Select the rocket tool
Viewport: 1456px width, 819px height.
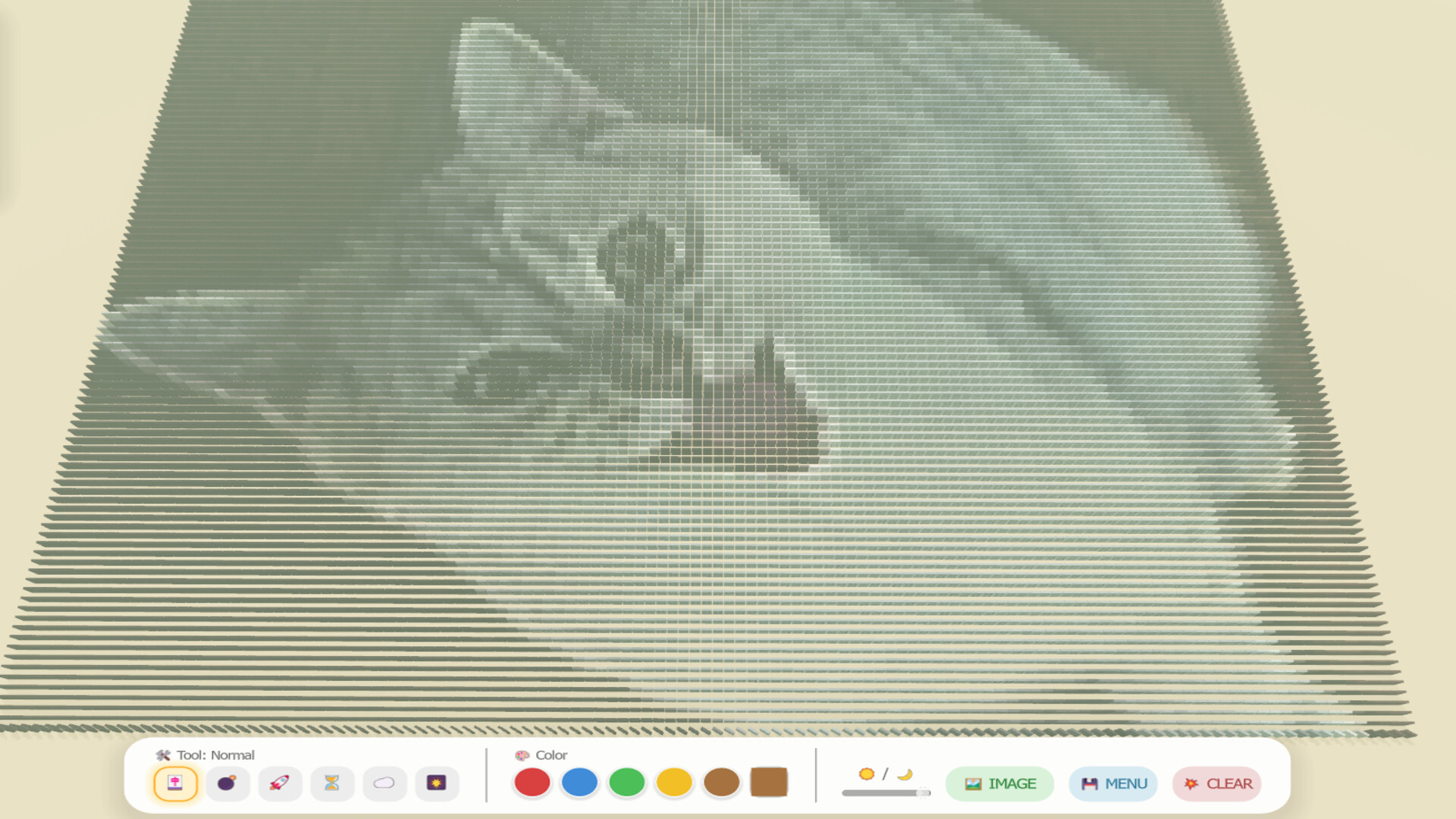[x=280, y=783]
